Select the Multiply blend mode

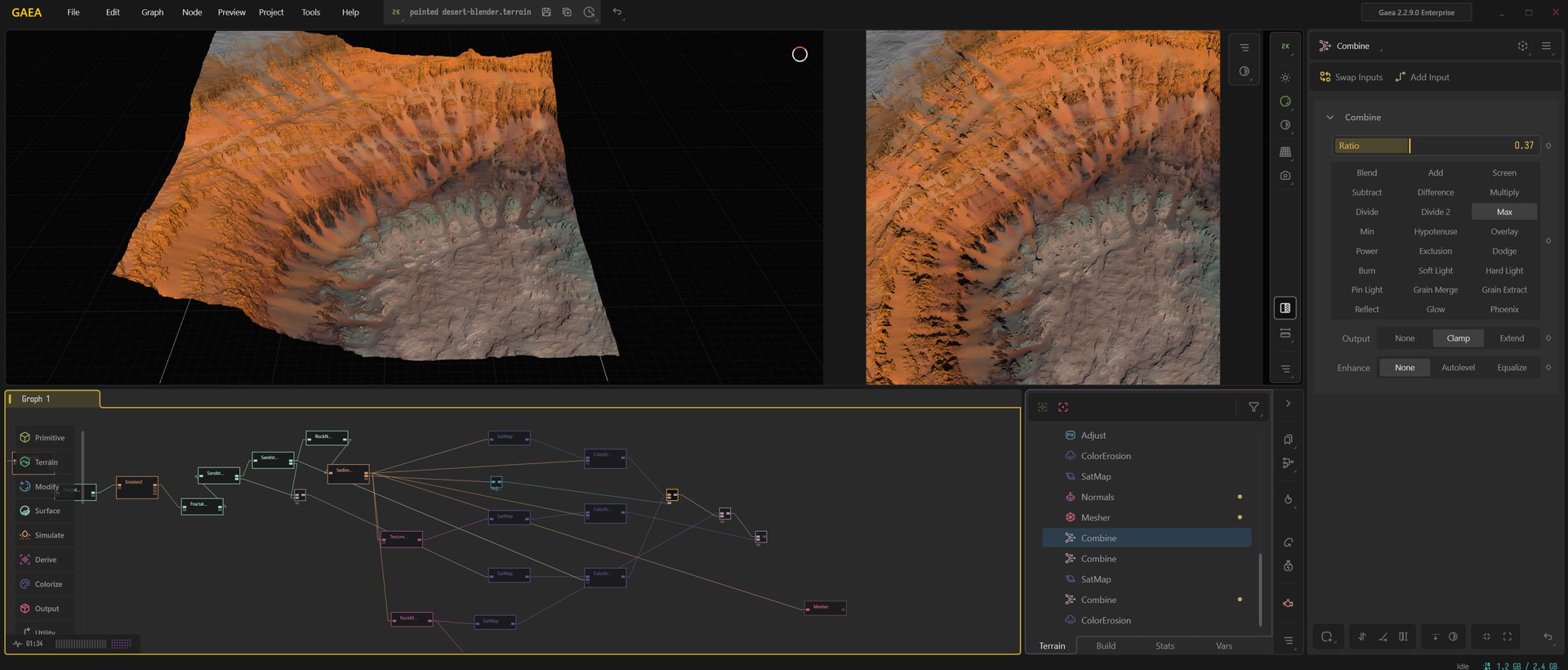[x=1503, y=193]
